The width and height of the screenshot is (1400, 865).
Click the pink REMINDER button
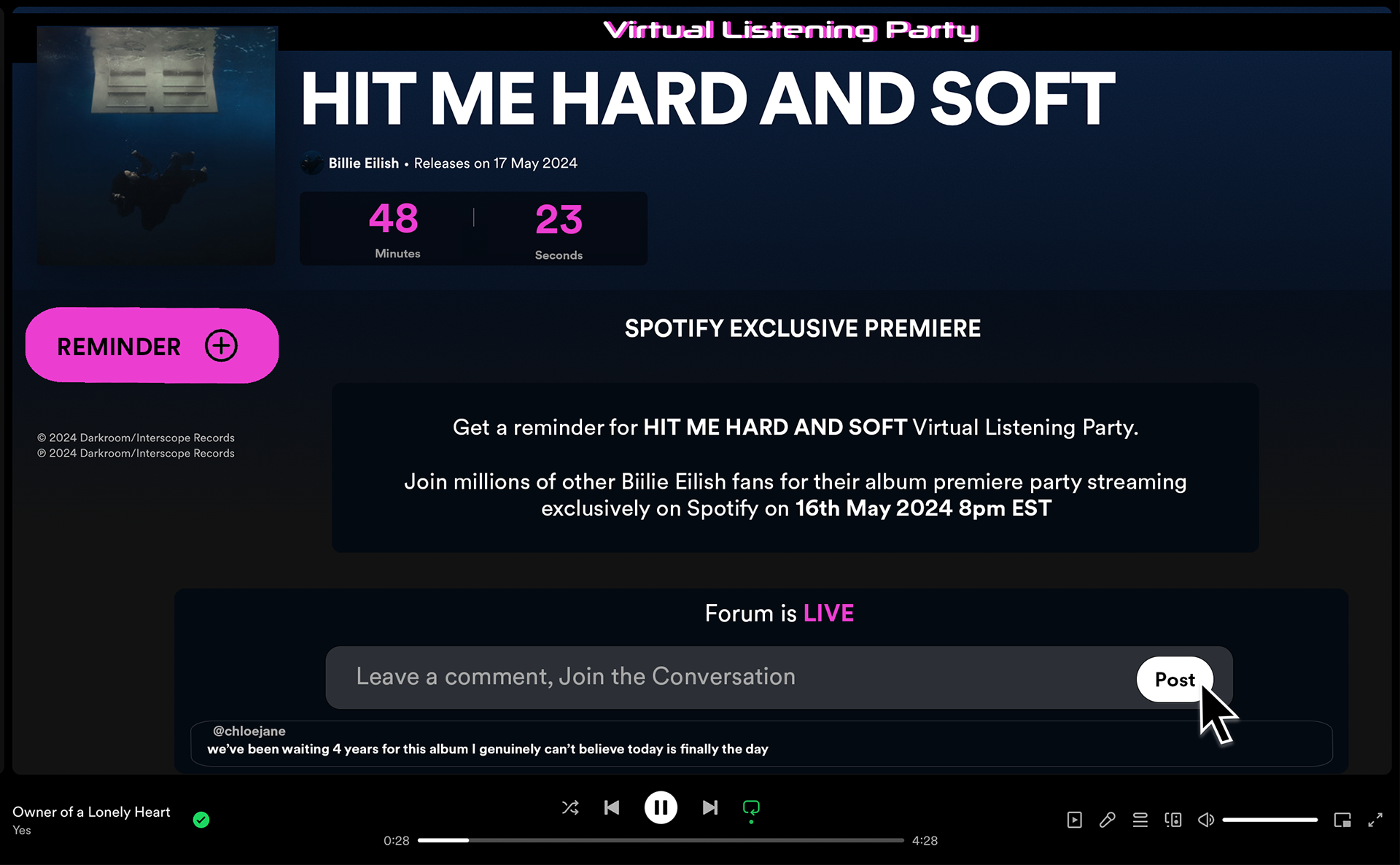click(152, 346)
